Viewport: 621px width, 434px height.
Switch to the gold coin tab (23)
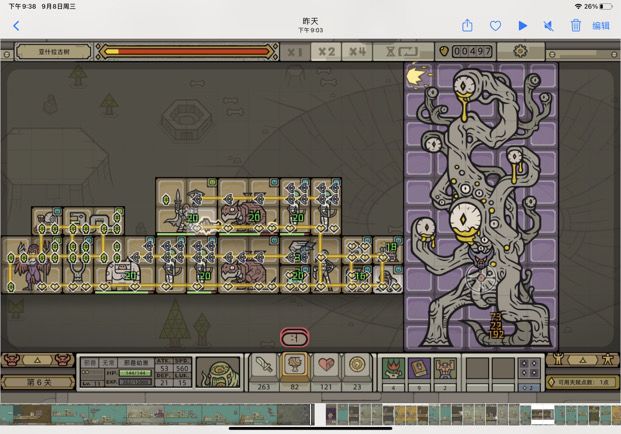[357, 373]
